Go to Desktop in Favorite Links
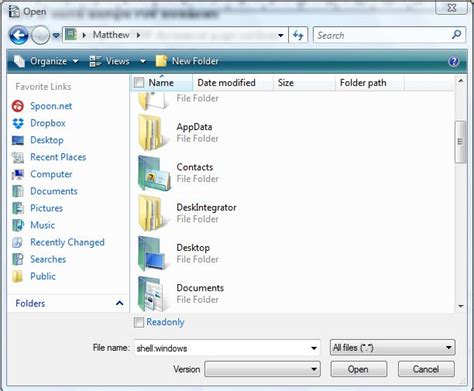Image resolution: width=474 pixels, height=391 pixels. coord(47,140)
